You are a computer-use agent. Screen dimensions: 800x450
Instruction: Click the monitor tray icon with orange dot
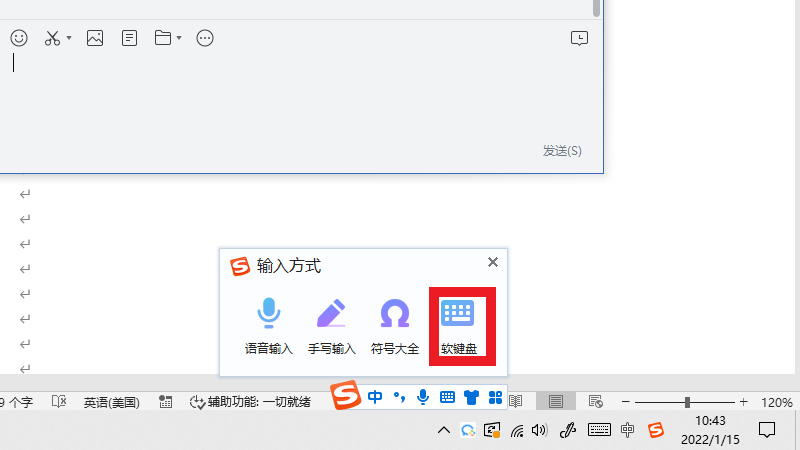coord(492,430)
